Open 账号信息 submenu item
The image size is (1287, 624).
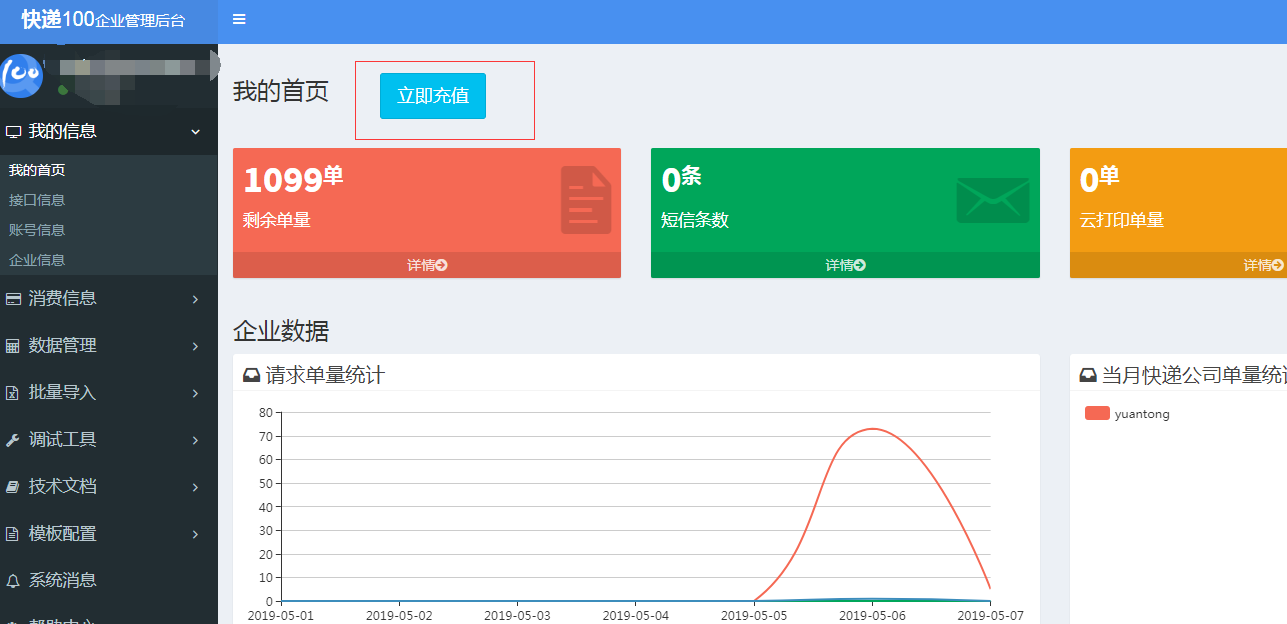pyautogui.click(x=37, y=230)
